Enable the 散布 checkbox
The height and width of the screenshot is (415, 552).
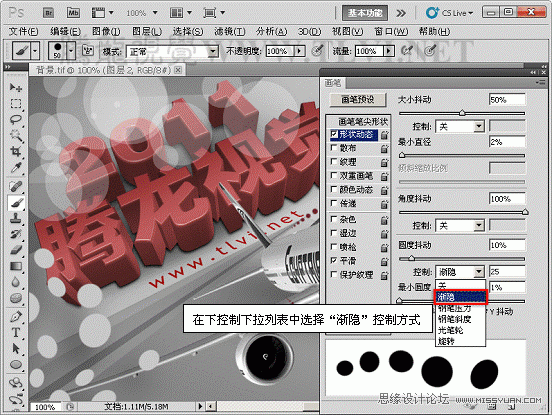point(334,148)
